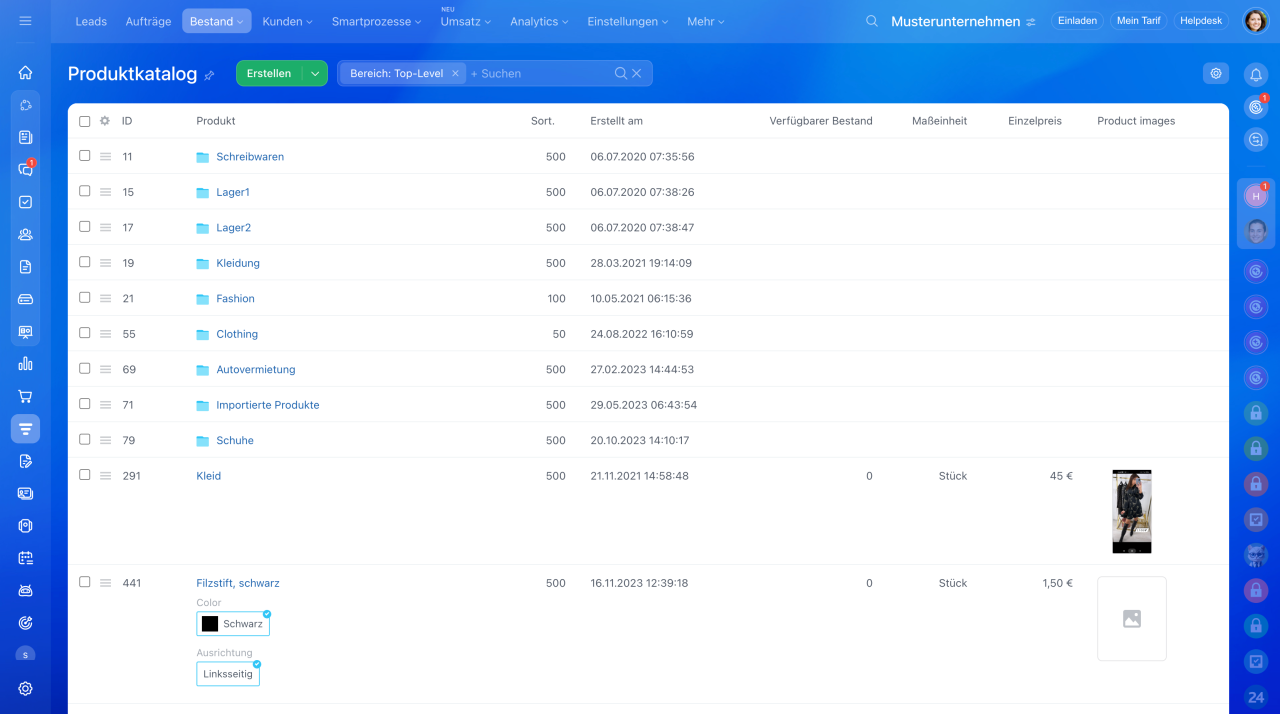This screenshot has width=1280, height=714.
Task: Click the search magnifier in top bar
Action: (872, 21)
